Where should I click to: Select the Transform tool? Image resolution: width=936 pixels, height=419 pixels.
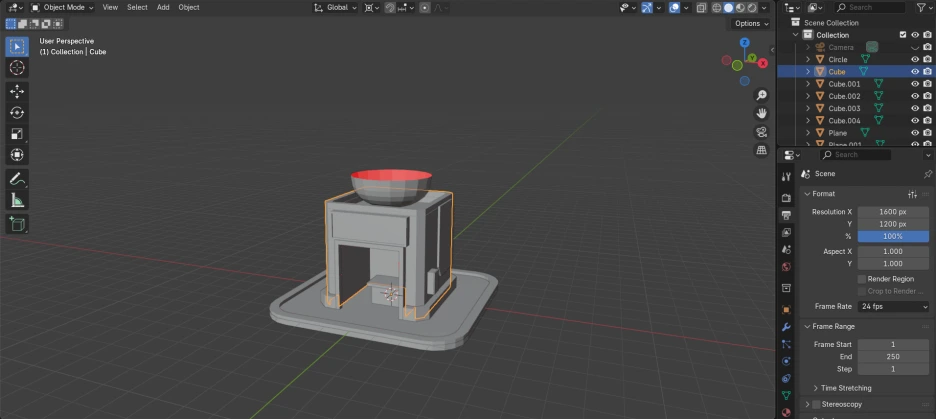[x=17, y=155]
